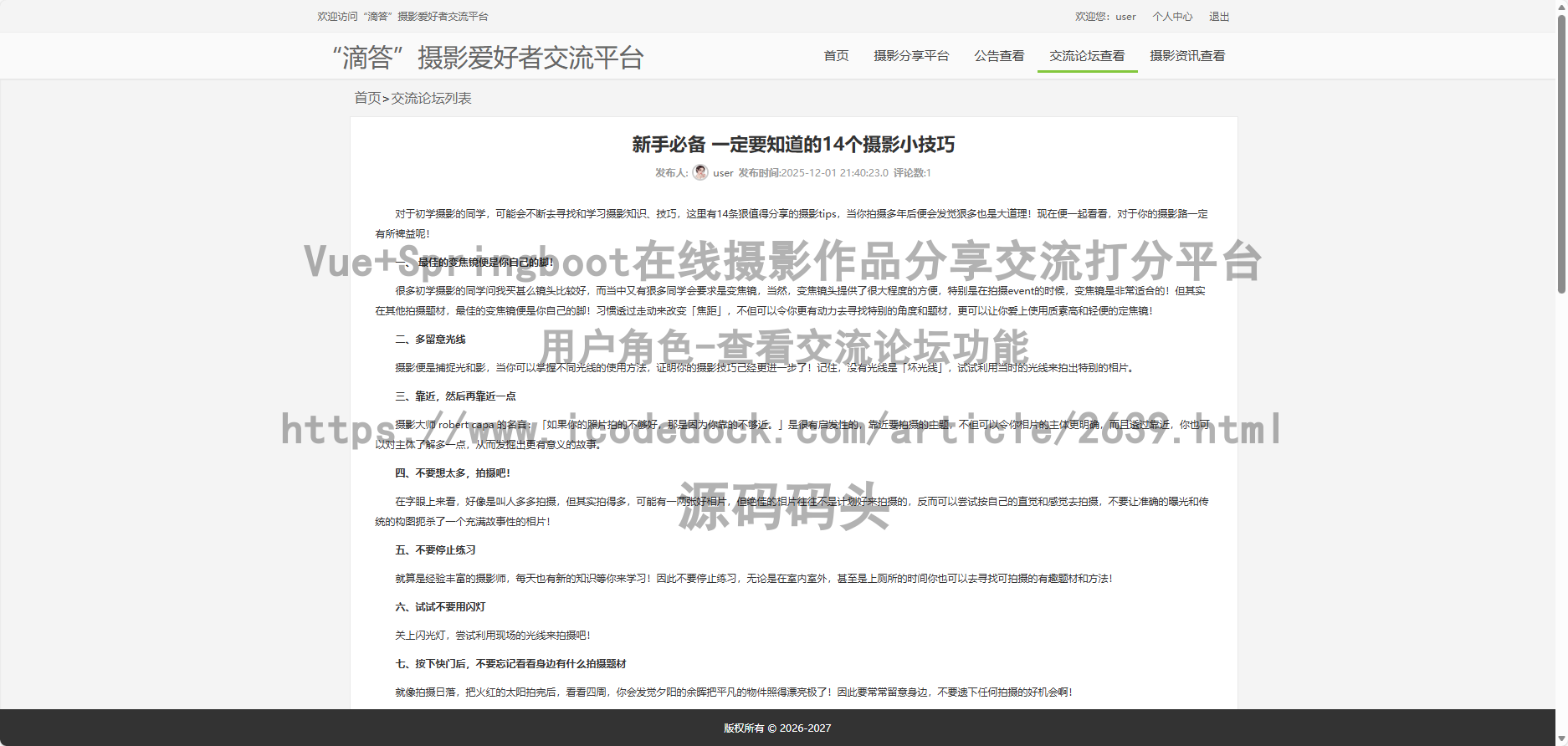Click the 交流论坛列表 breadcrumb
Screen dimensions: 1568x746
[431, 99]
